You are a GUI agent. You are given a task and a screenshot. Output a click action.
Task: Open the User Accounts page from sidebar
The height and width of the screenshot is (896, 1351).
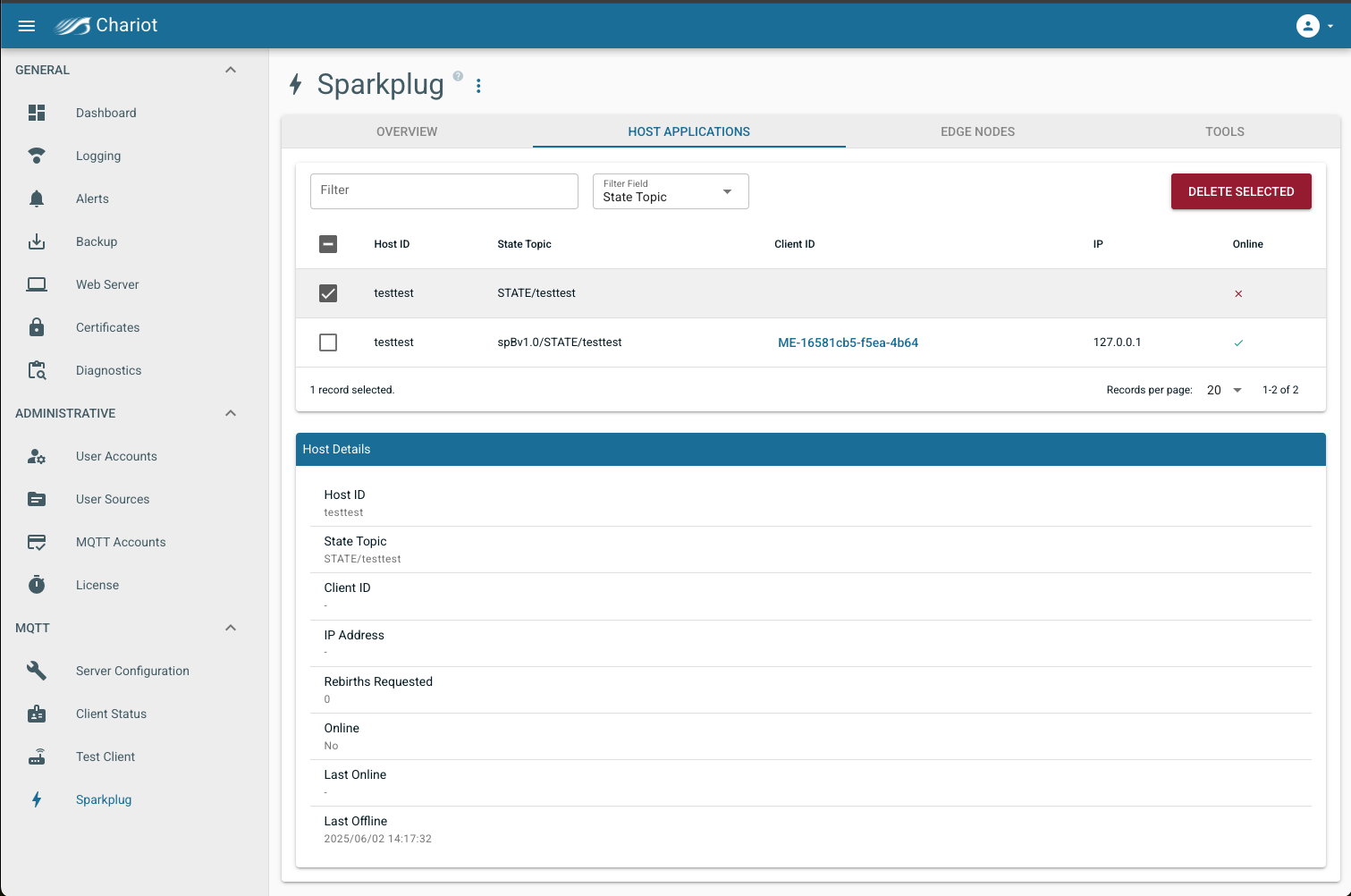click(116, 456)
